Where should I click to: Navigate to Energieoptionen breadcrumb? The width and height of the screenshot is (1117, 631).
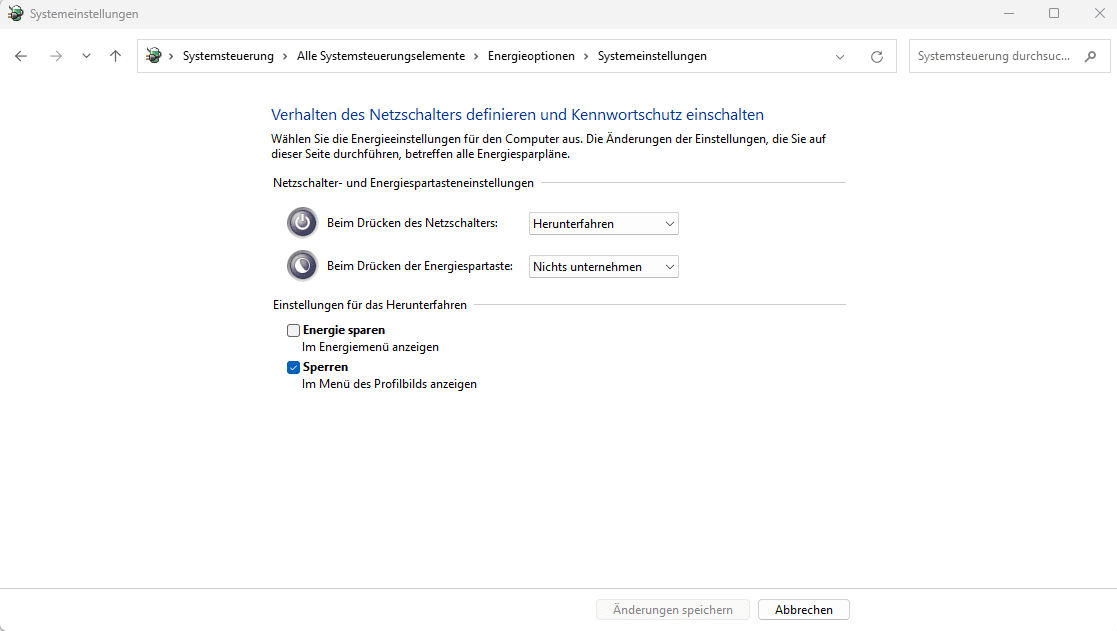pos(531,56)
